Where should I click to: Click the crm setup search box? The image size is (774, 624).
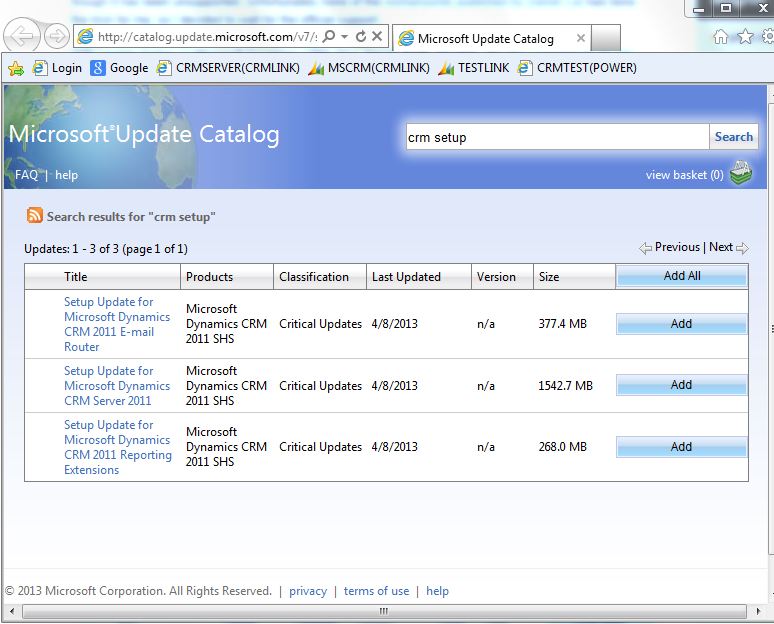pos(557,137)
